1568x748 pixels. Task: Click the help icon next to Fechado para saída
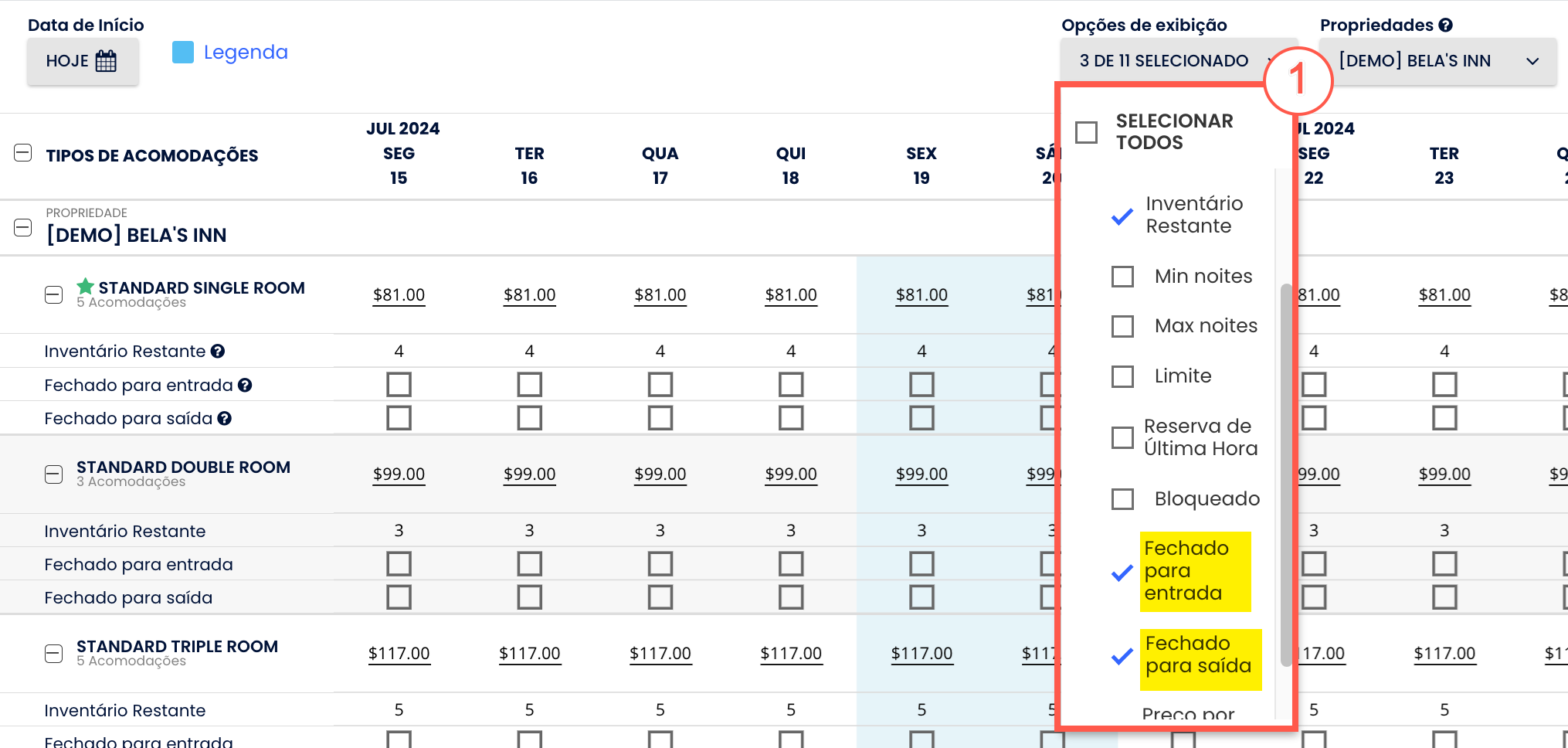click(225, 419)
